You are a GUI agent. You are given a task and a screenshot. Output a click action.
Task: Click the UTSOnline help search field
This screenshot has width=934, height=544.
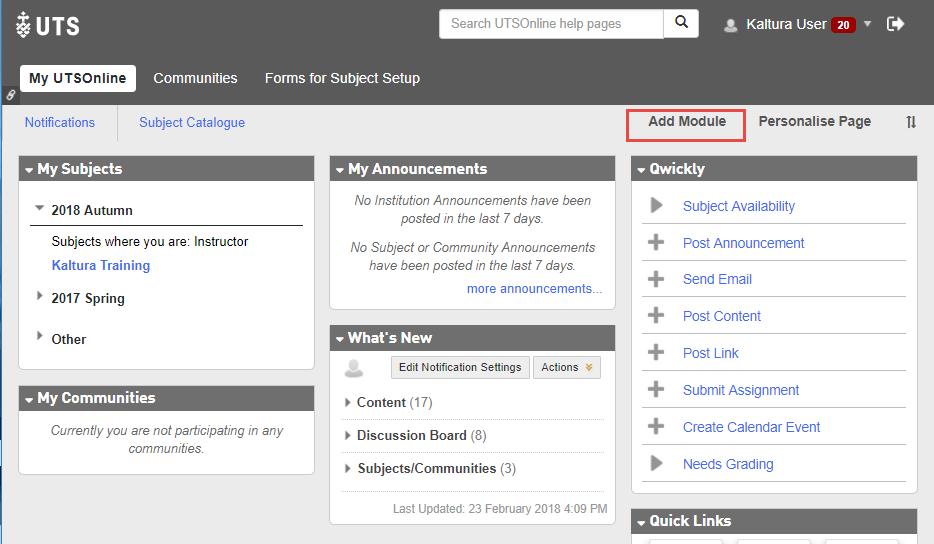pyautogui.click(x=551, y=24)
